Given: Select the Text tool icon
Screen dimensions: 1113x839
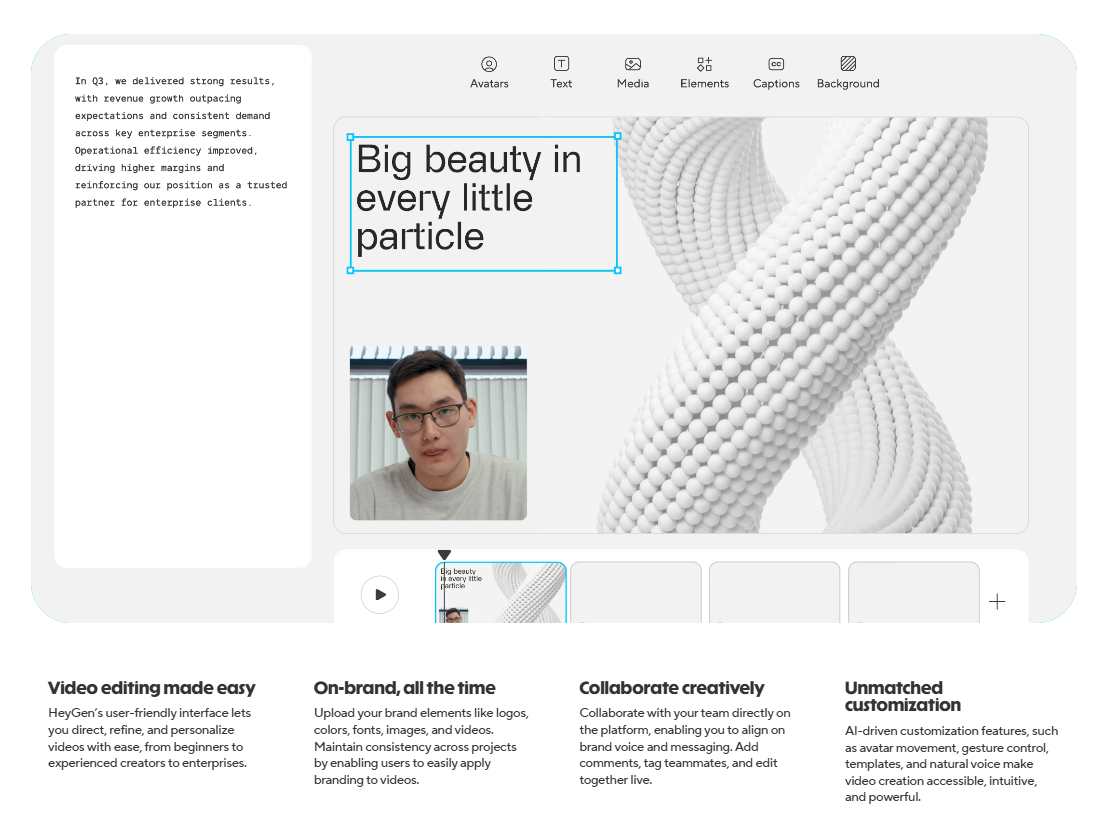Looking at the screenshot, I should [x=561, y=64].
